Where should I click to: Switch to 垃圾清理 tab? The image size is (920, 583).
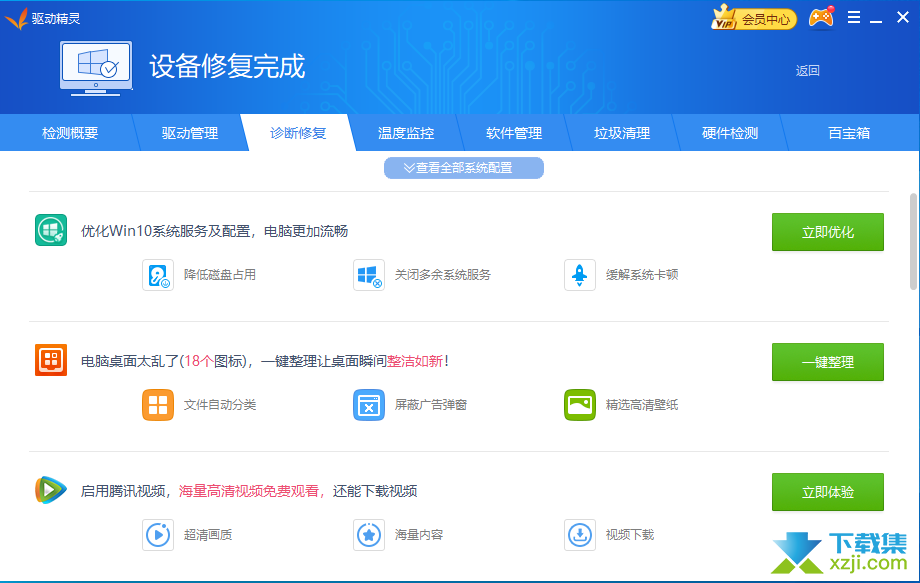pyautogui.click(x=621, y=133)
